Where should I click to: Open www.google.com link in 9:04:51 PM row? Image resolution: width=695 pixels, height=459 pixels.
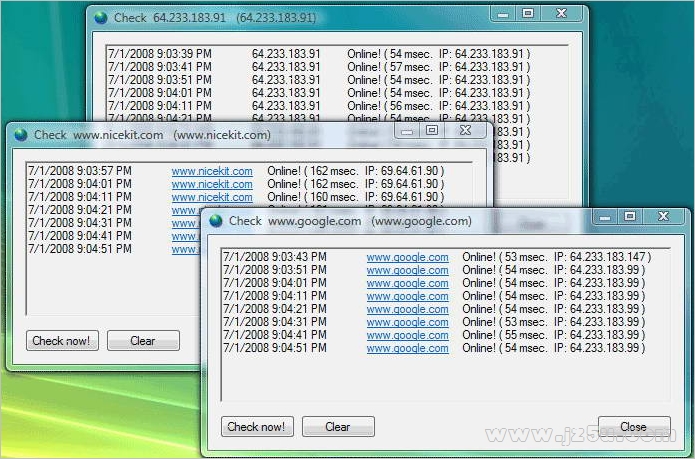407,348
